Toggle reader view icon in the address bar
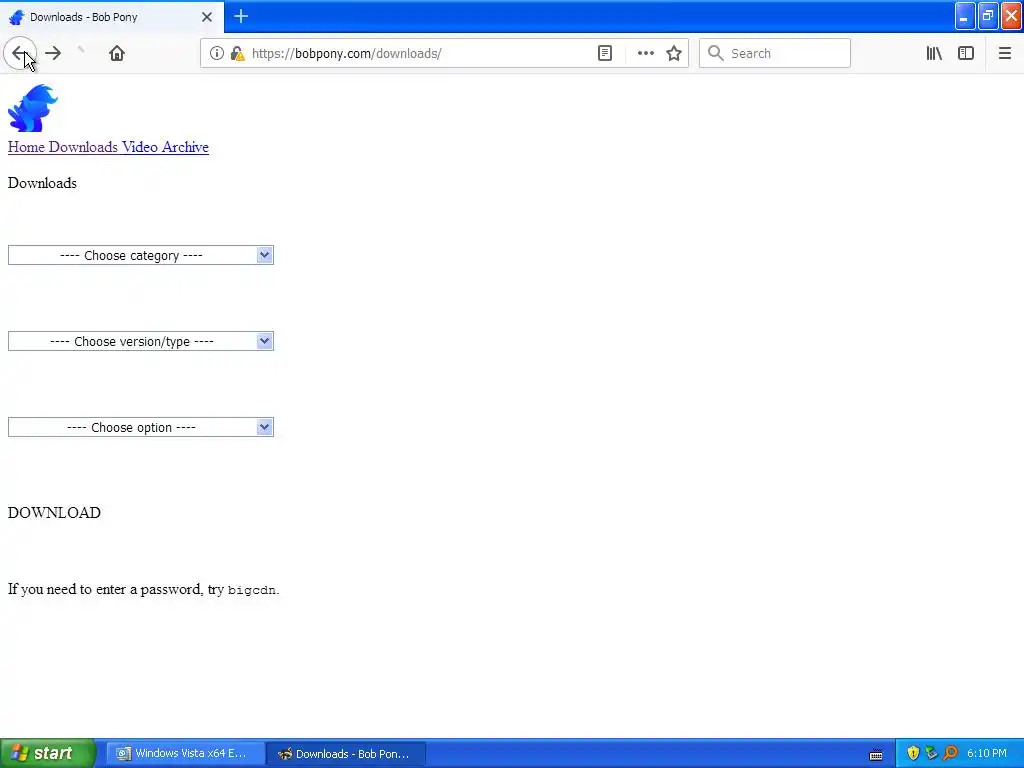The image size is (1024, 768). pos(605,53)
